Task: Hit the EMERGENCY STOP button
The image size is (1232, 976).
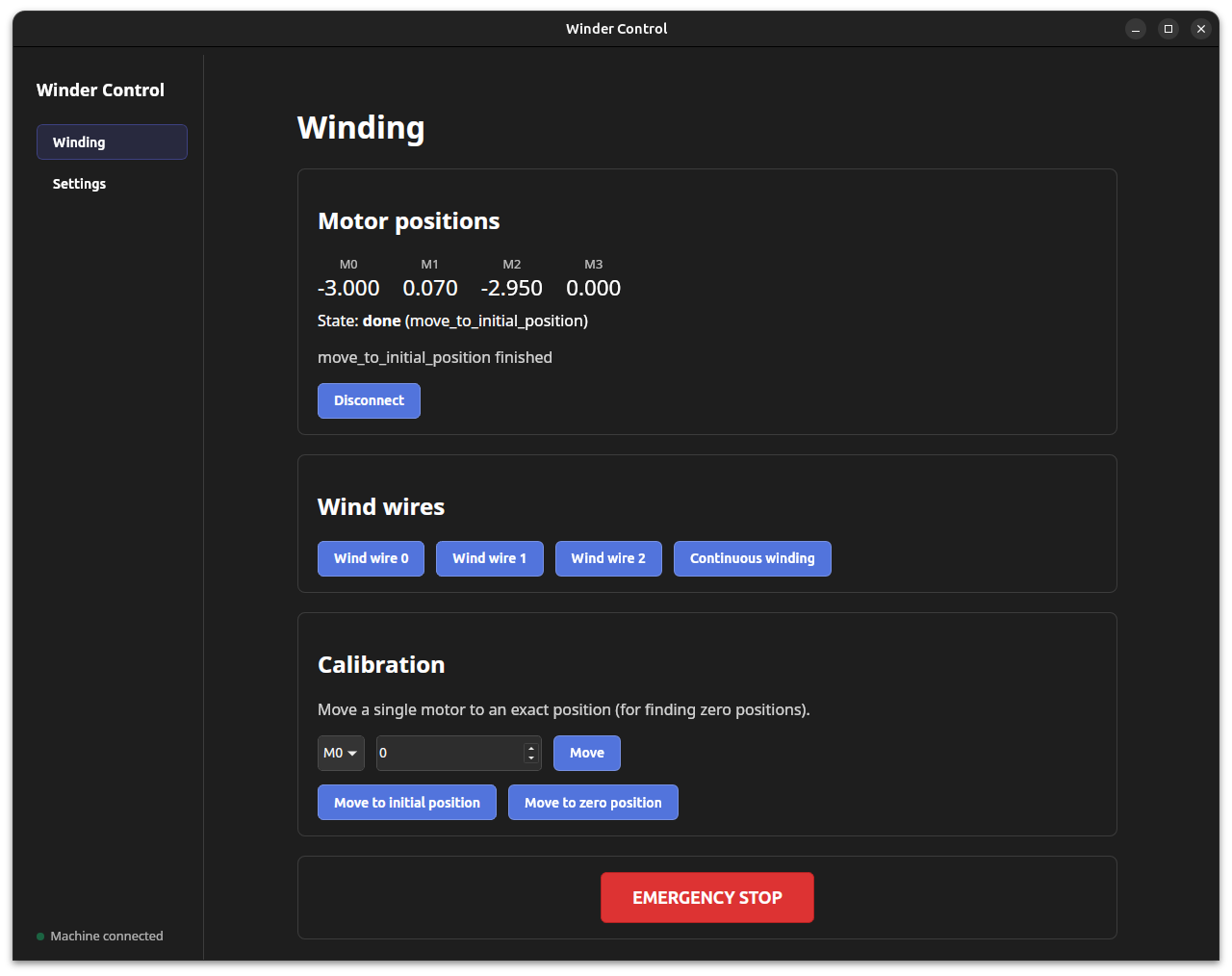Action: click(707, 897)
